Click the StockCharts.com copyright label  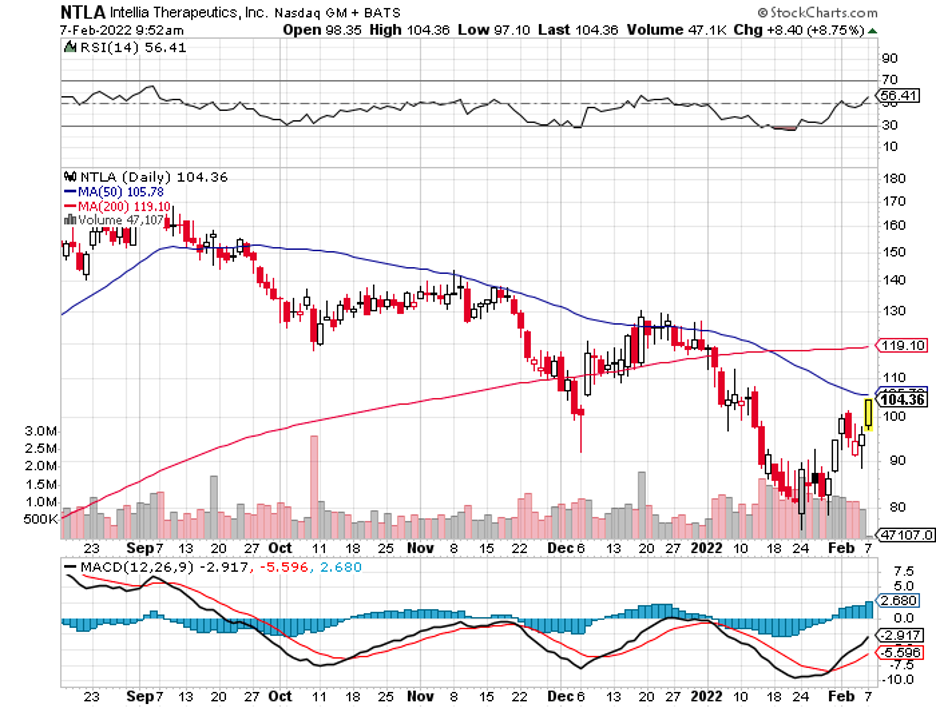[817, 12]
